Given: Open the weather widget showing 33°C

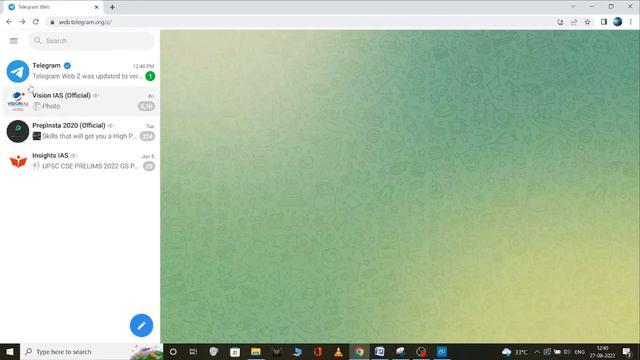Looking at the screenshot, I should click(515, 352).
